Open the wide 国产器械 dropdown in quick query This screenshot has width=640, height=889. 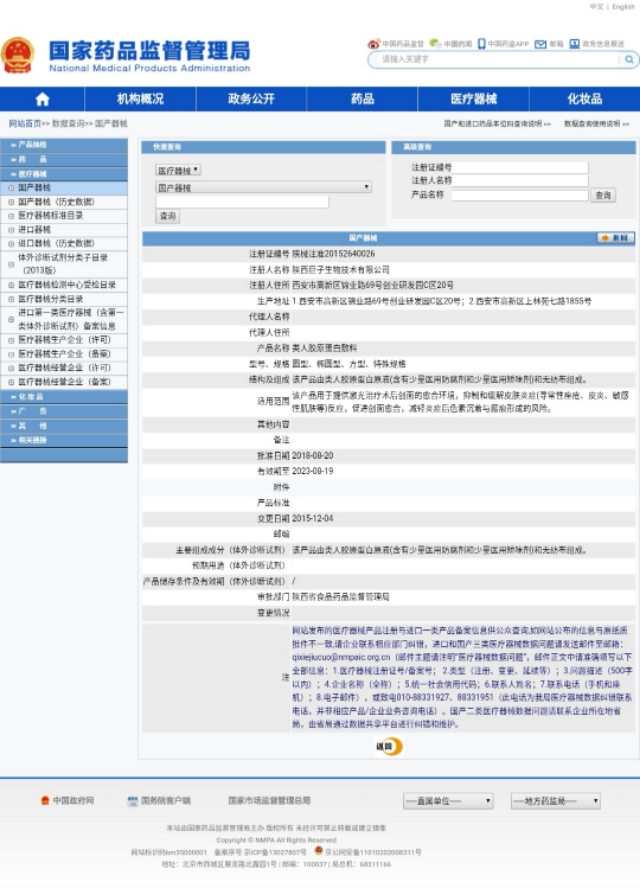[x=264, y=187]
